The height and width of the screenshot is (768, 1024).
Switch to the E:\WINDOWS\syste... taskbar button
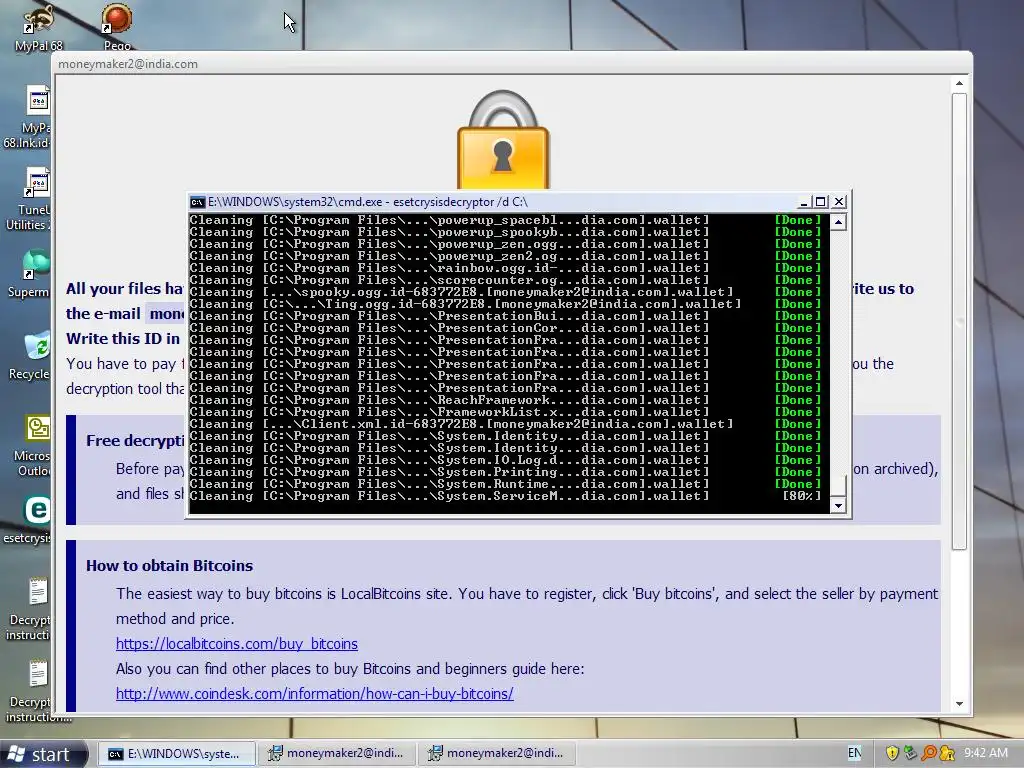pyautogui.click(x=174, y=754)
